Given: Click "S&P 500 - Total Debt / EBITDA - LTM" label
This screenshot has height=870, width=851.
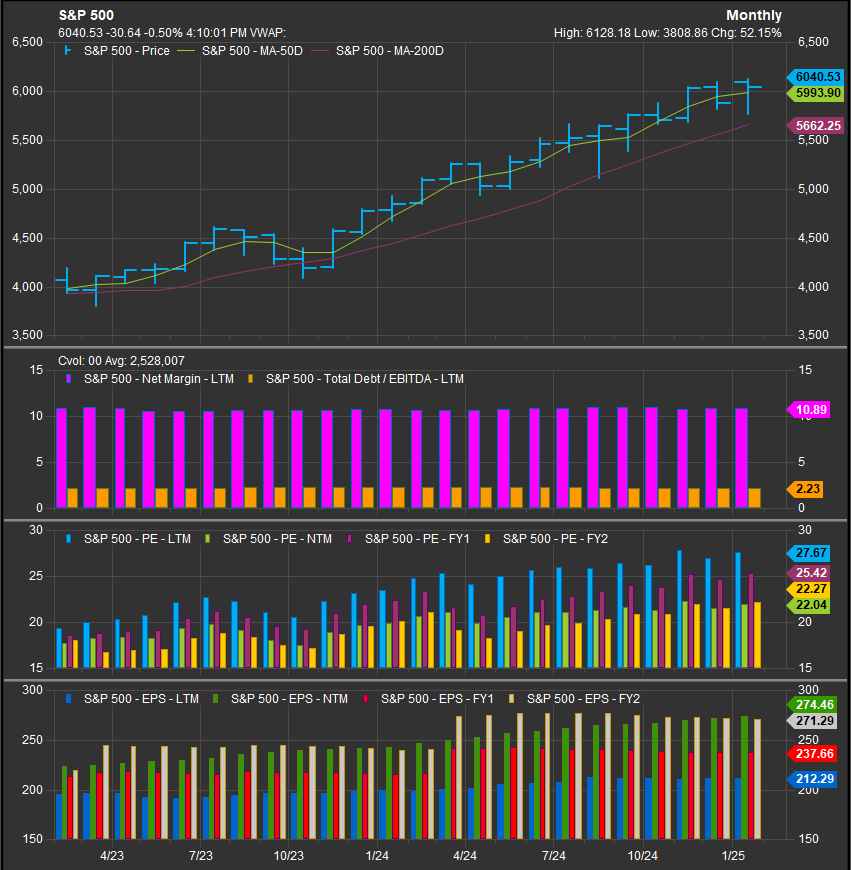Looking at the screenshot, I should click(x=364, y=379).
